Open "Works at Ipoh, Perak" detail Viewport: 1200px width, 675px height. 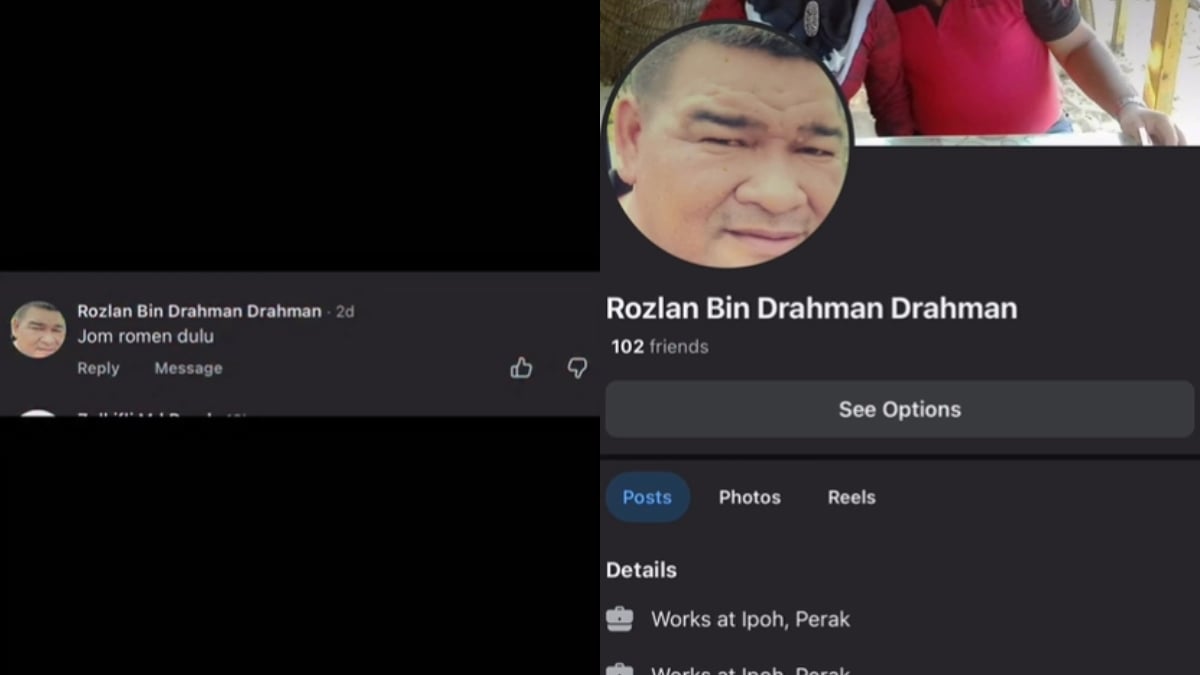(x=750, y=619)
